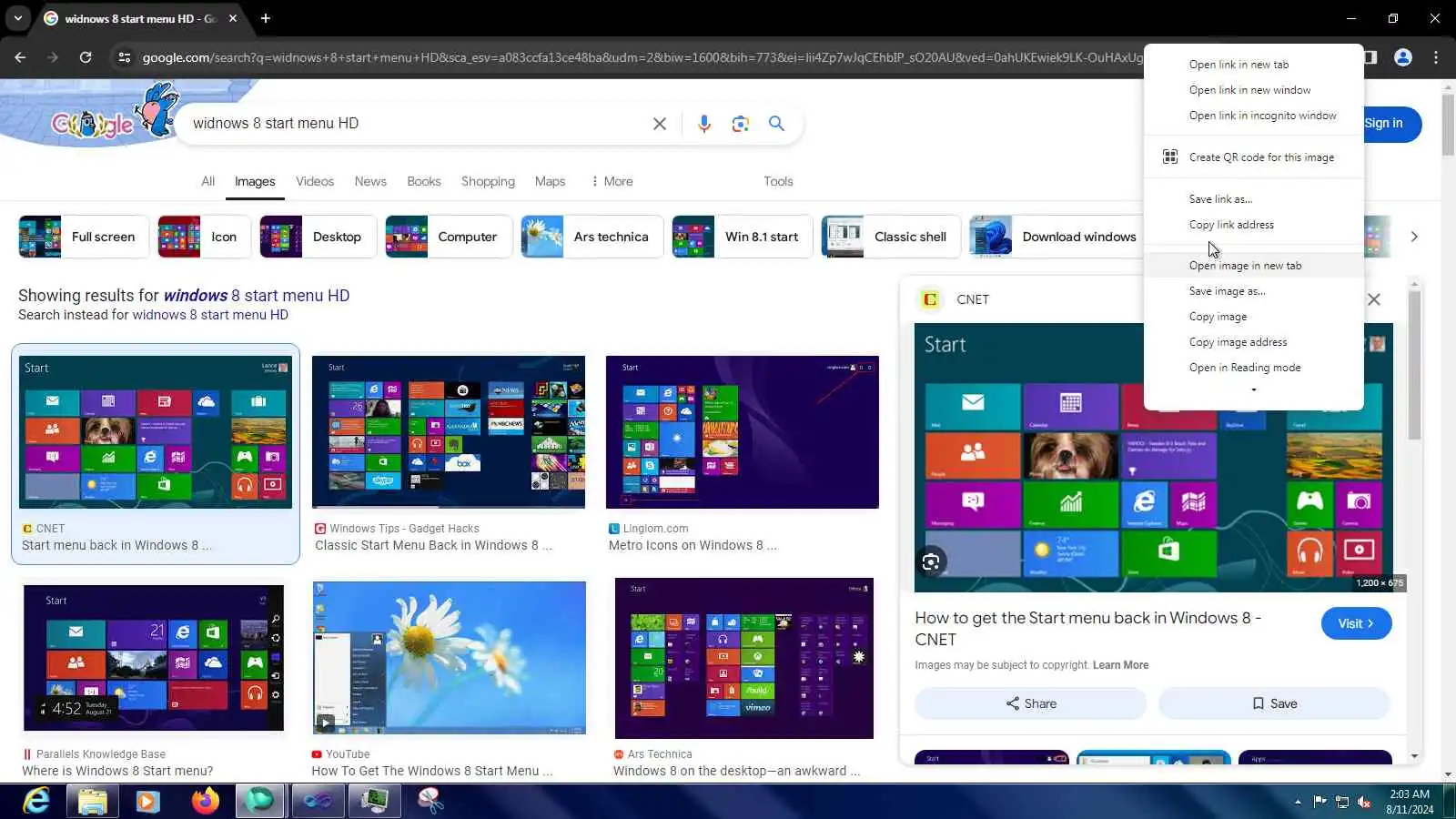Click the Action Center flag icon

click(1319, 802)
